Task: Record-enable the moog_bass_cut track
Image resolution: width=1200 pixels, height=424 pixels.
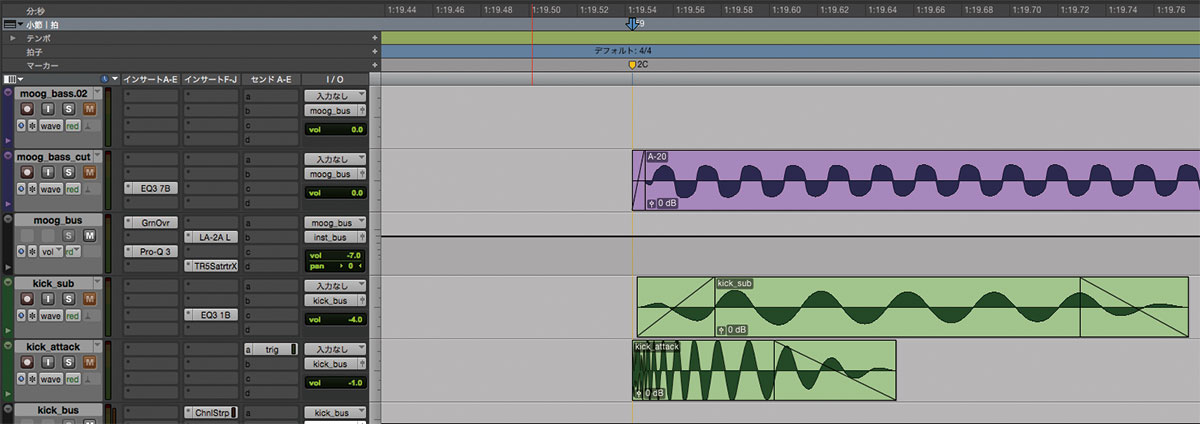Action: coord(27,171)
